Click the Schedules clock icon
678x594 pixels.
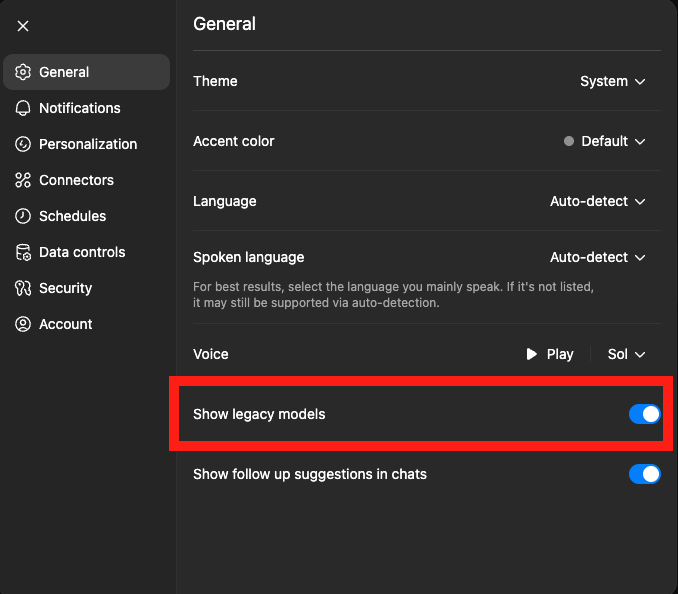click(x=23, y=216)
